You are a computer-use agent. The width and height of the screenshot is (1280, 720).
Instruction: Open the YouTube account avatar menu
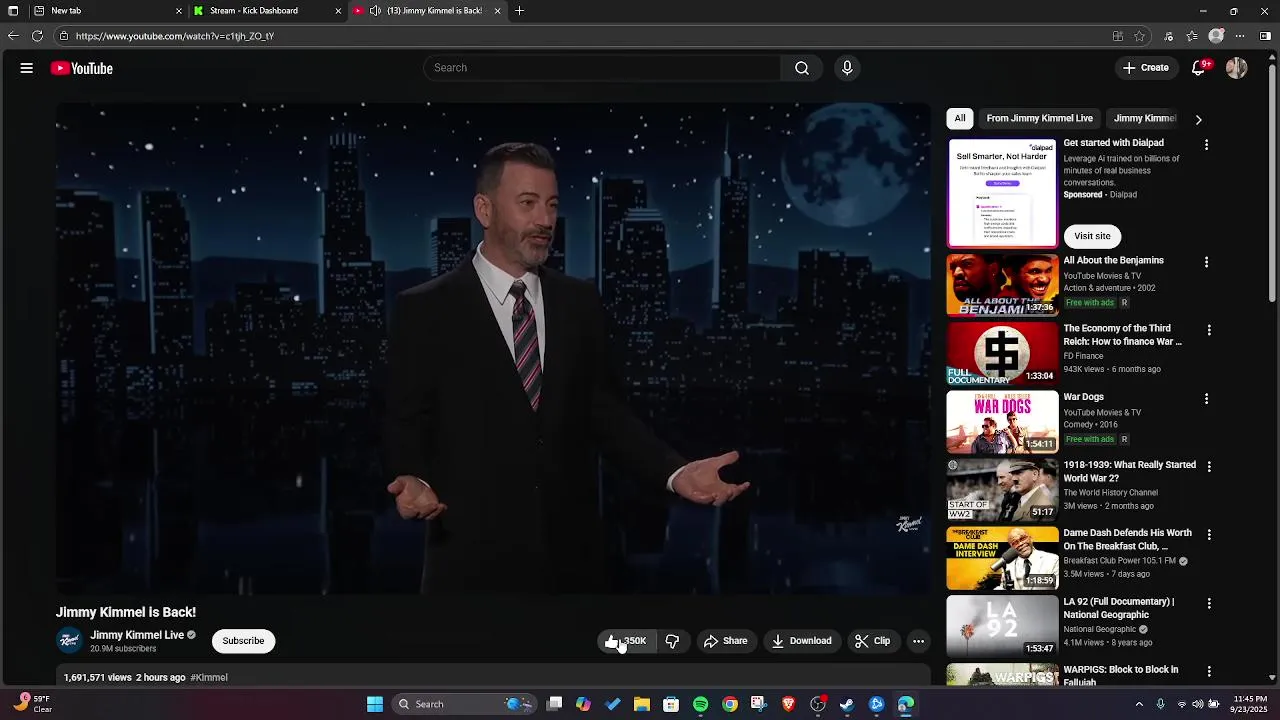coord(1237,68)
